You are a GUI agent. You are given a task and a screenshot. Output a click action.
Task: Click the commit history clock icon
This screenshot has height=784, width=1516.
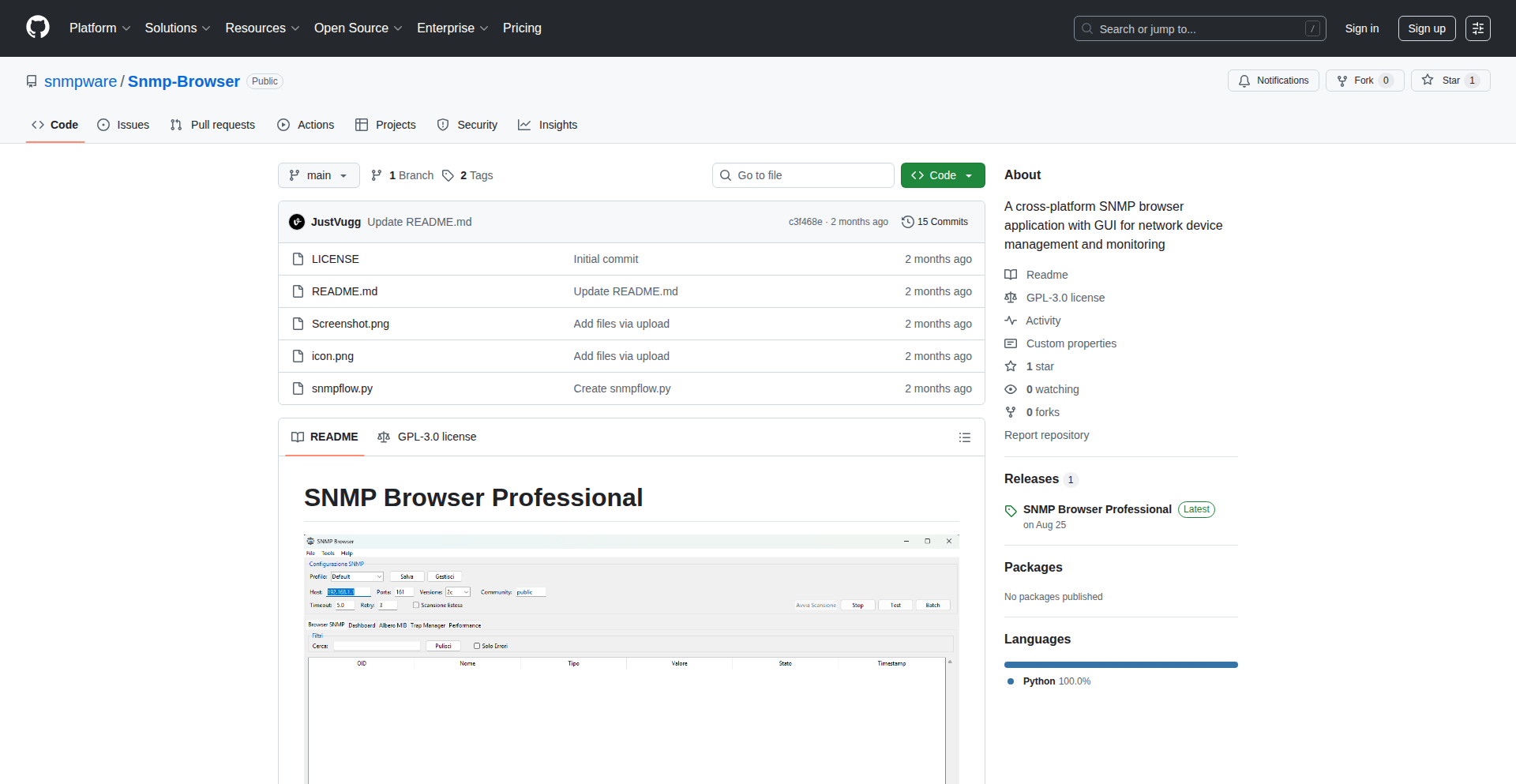click(908, 222)
